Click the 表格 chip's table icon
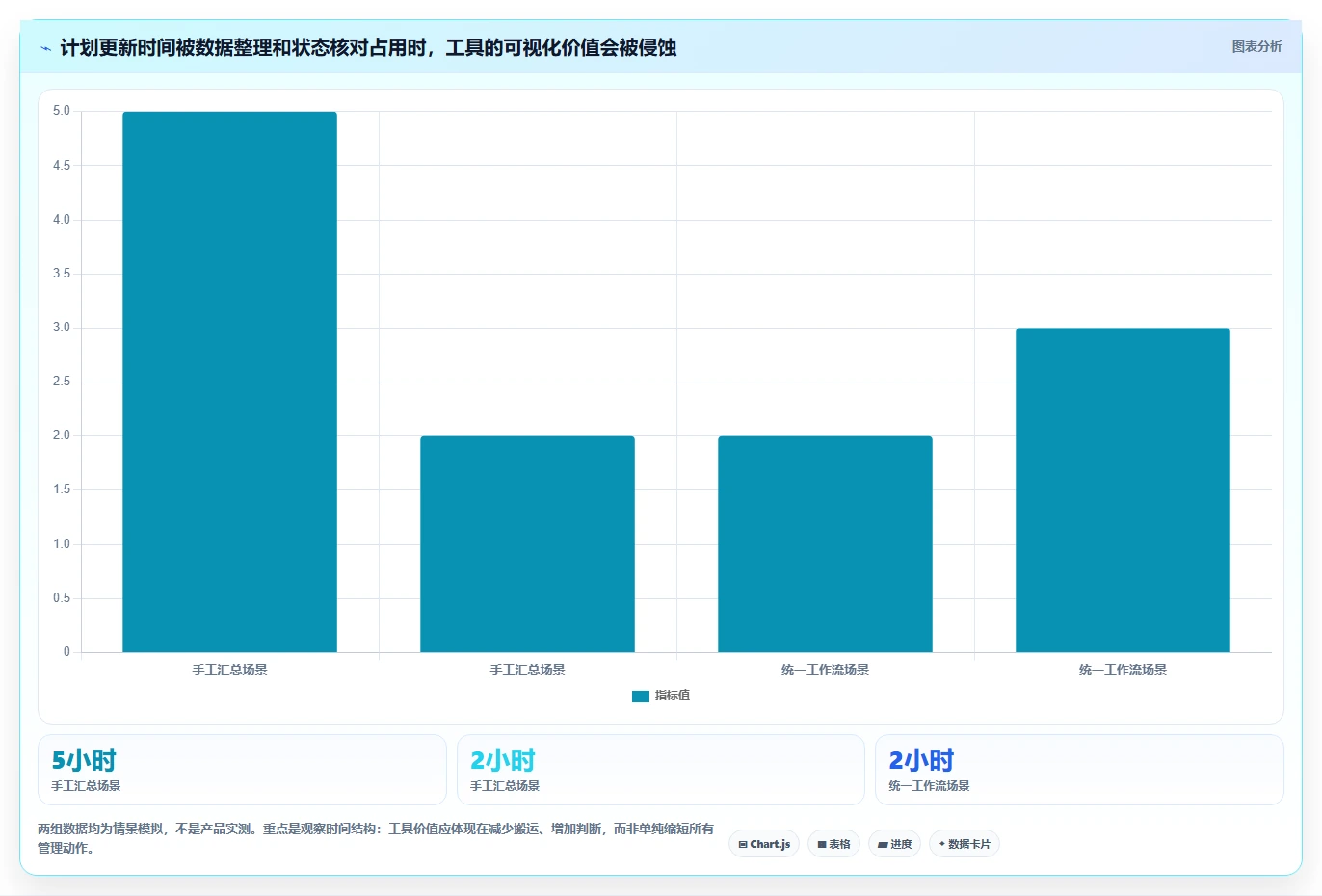Screen dimensions: 1322x896 [822, 845]
